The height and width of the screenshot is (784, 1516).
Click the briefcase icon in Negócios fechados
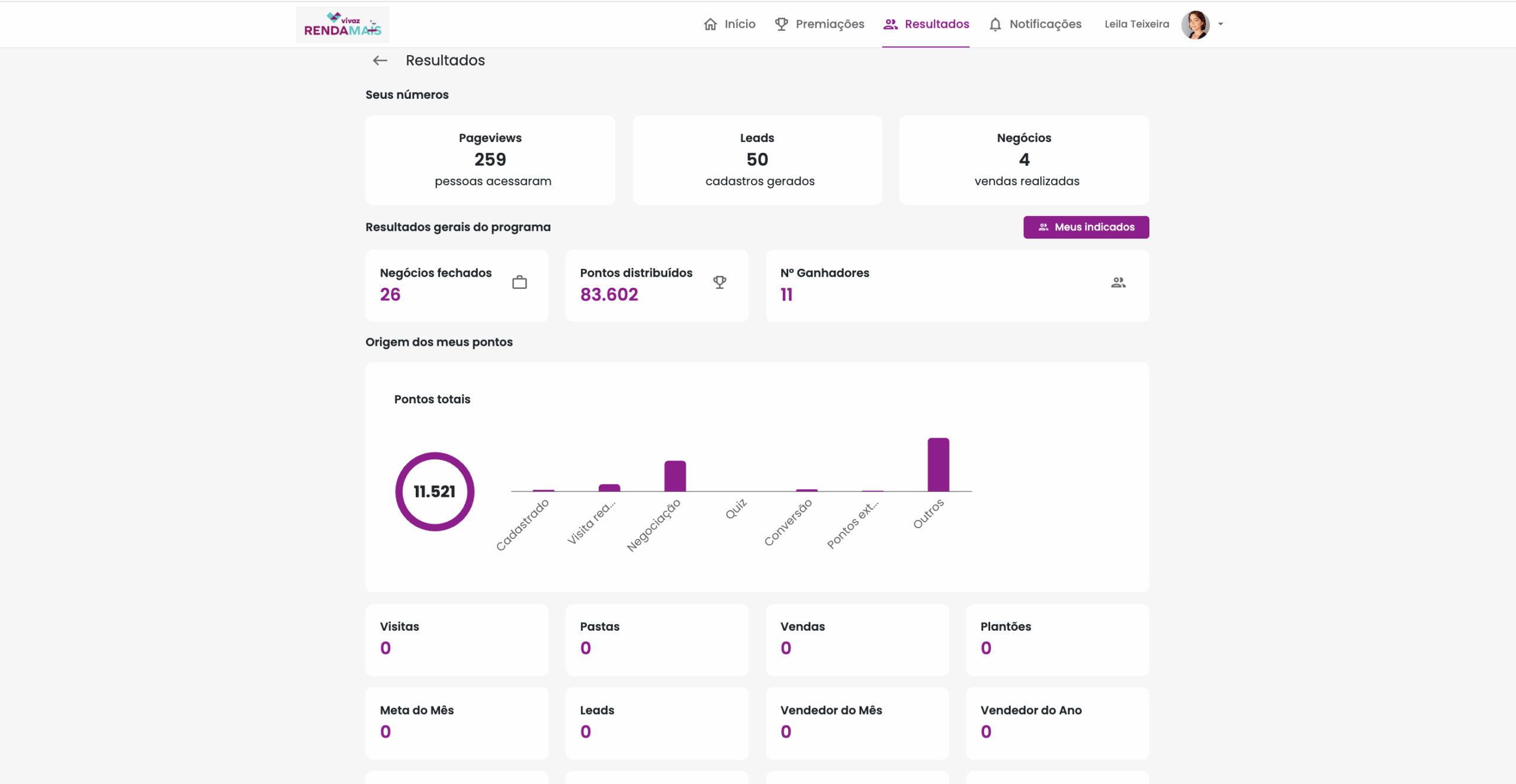(x=519, y=282)
